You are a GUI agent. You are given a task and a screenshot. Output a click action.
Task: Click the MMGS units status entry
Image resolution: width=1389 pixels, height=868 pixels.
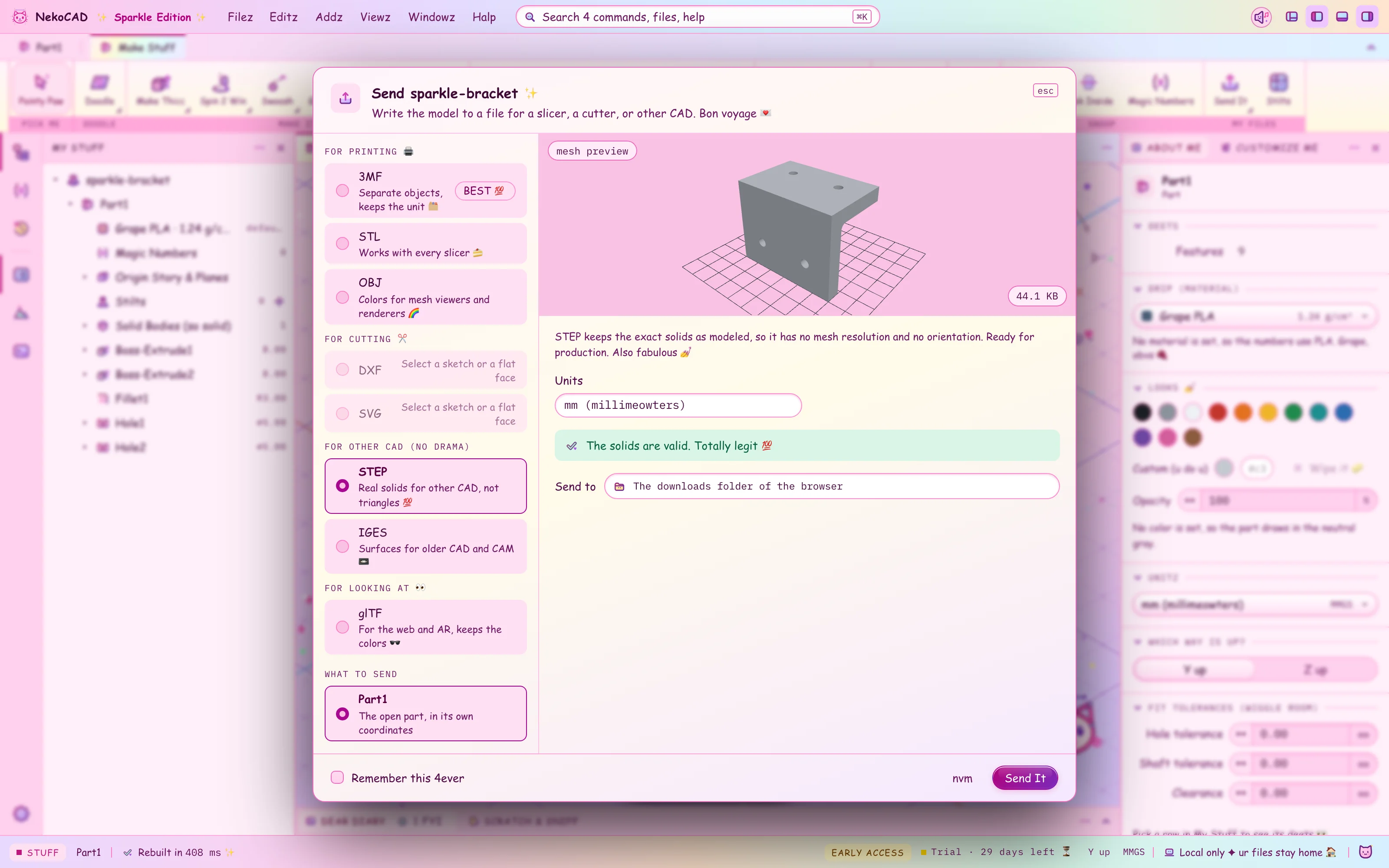[x=1133, y=852]
